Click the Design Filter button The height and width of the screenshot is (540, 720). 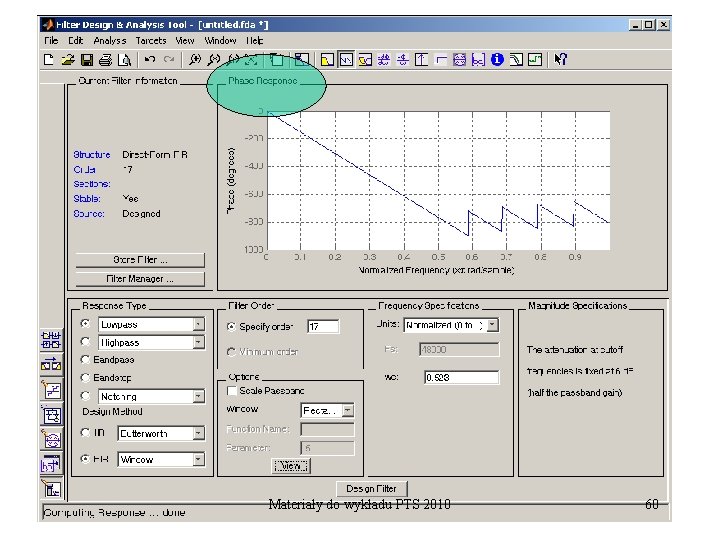click(x=371, y=489)
